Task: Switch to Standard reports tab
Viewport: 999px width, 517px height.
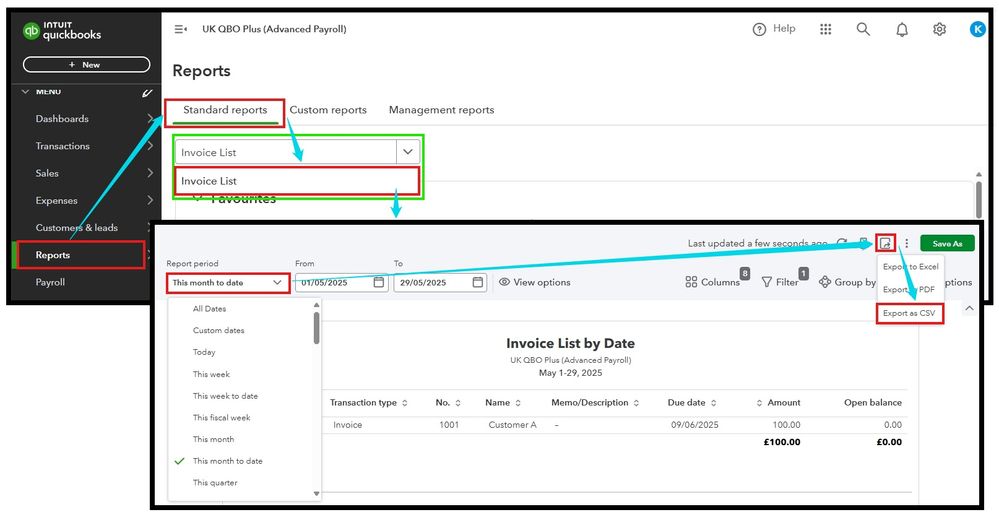Action: click(225, 110)
